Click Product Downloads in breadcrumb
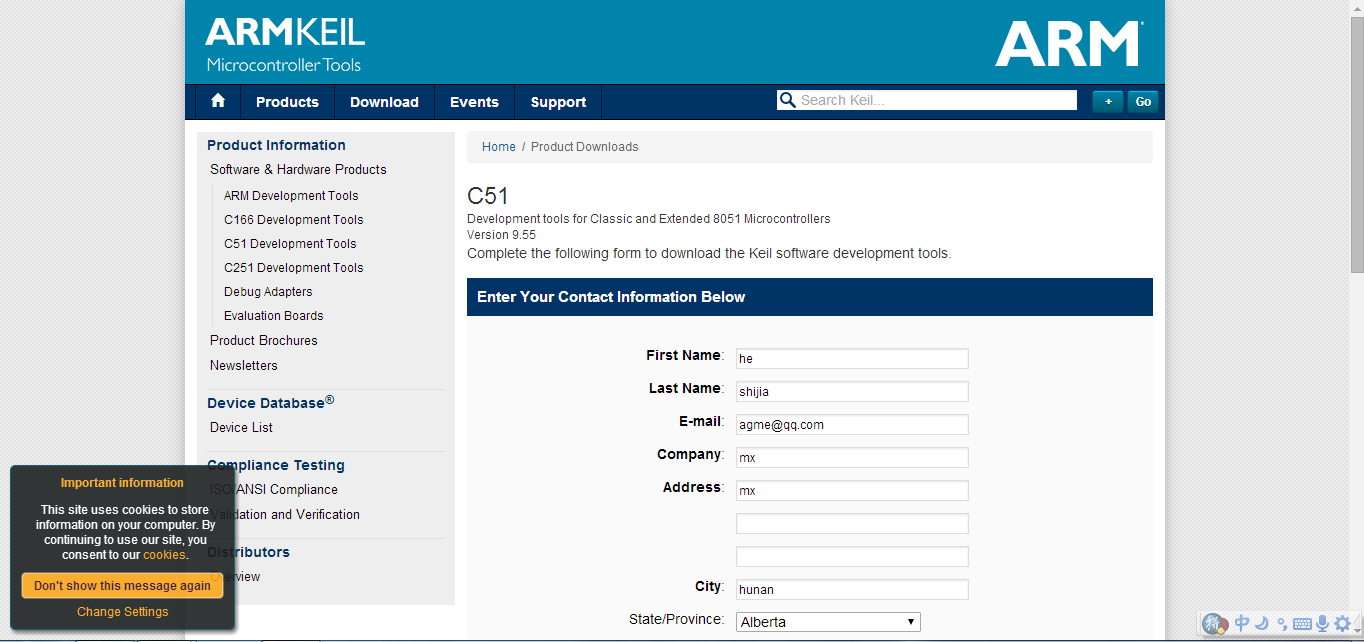 [x=584, y=147]
